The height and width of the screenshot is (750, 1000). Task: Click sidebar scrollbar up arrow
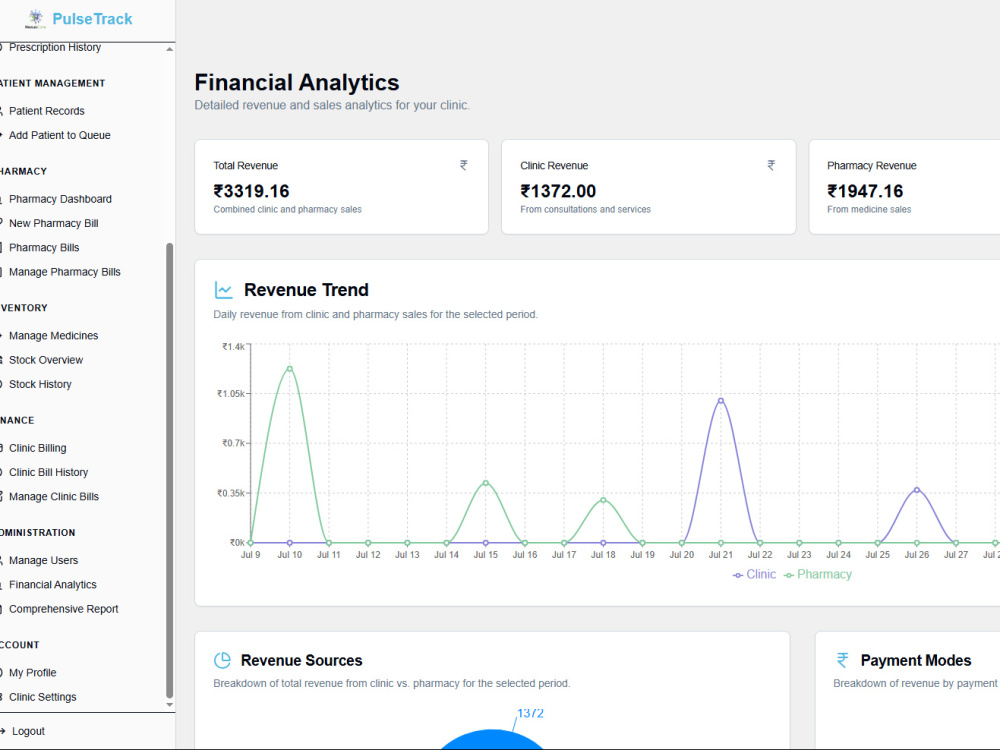170,49
